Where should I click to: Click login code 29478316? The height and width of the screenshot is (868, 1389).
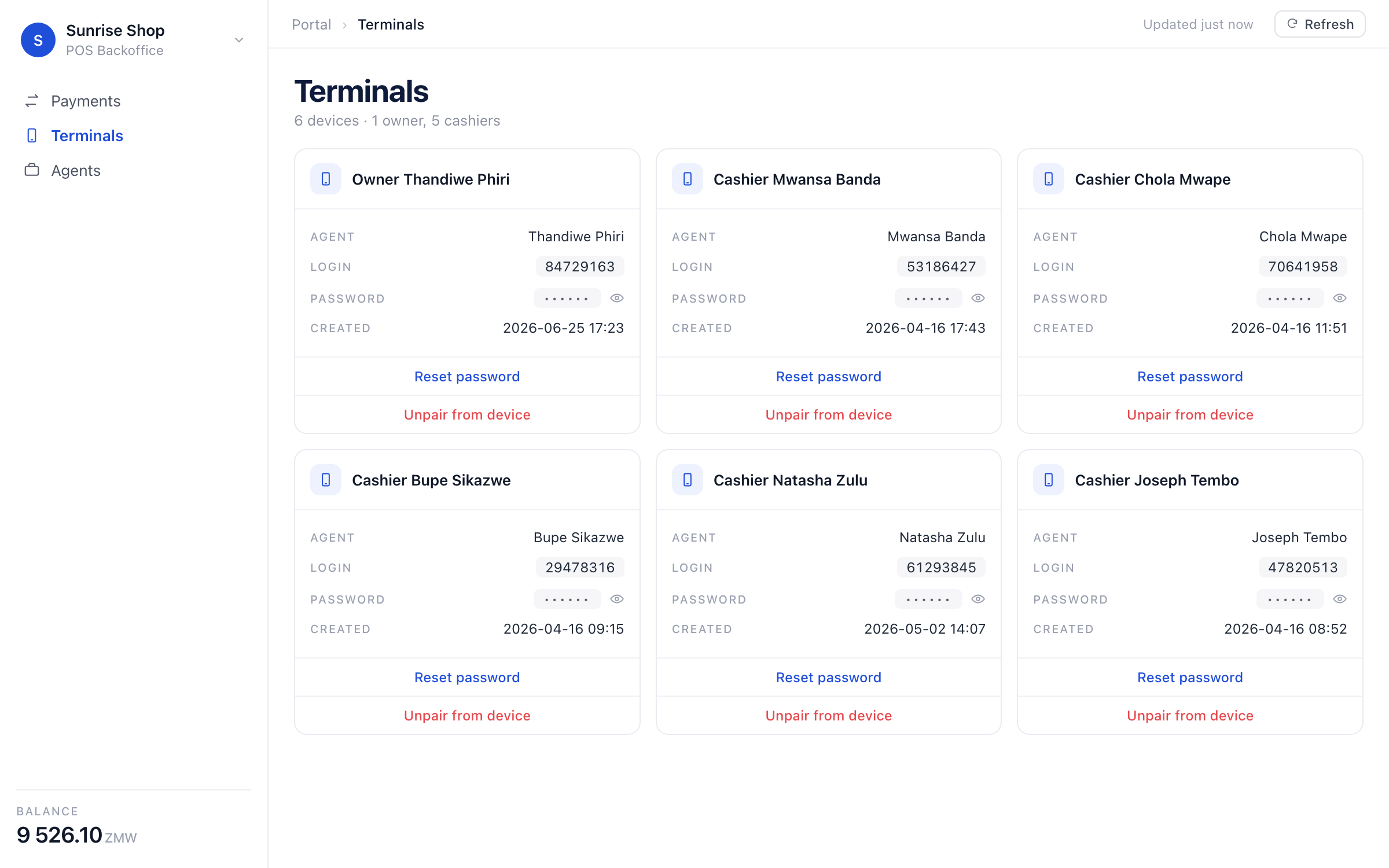[x=580, y=567]
